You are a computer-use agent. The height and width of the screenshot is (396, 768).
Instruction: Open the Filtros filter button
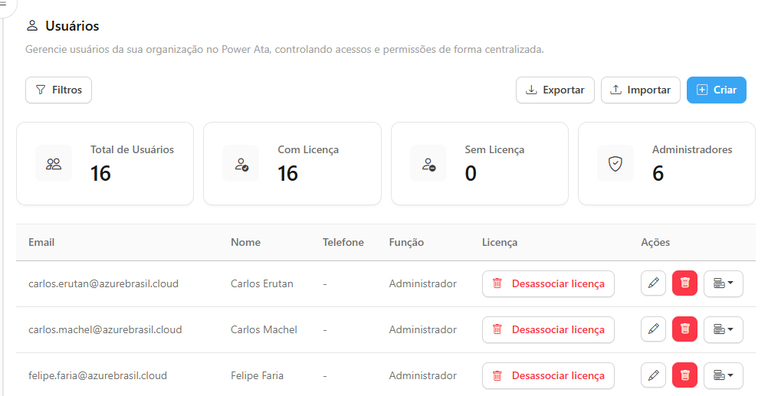click(x=58, y=90)
